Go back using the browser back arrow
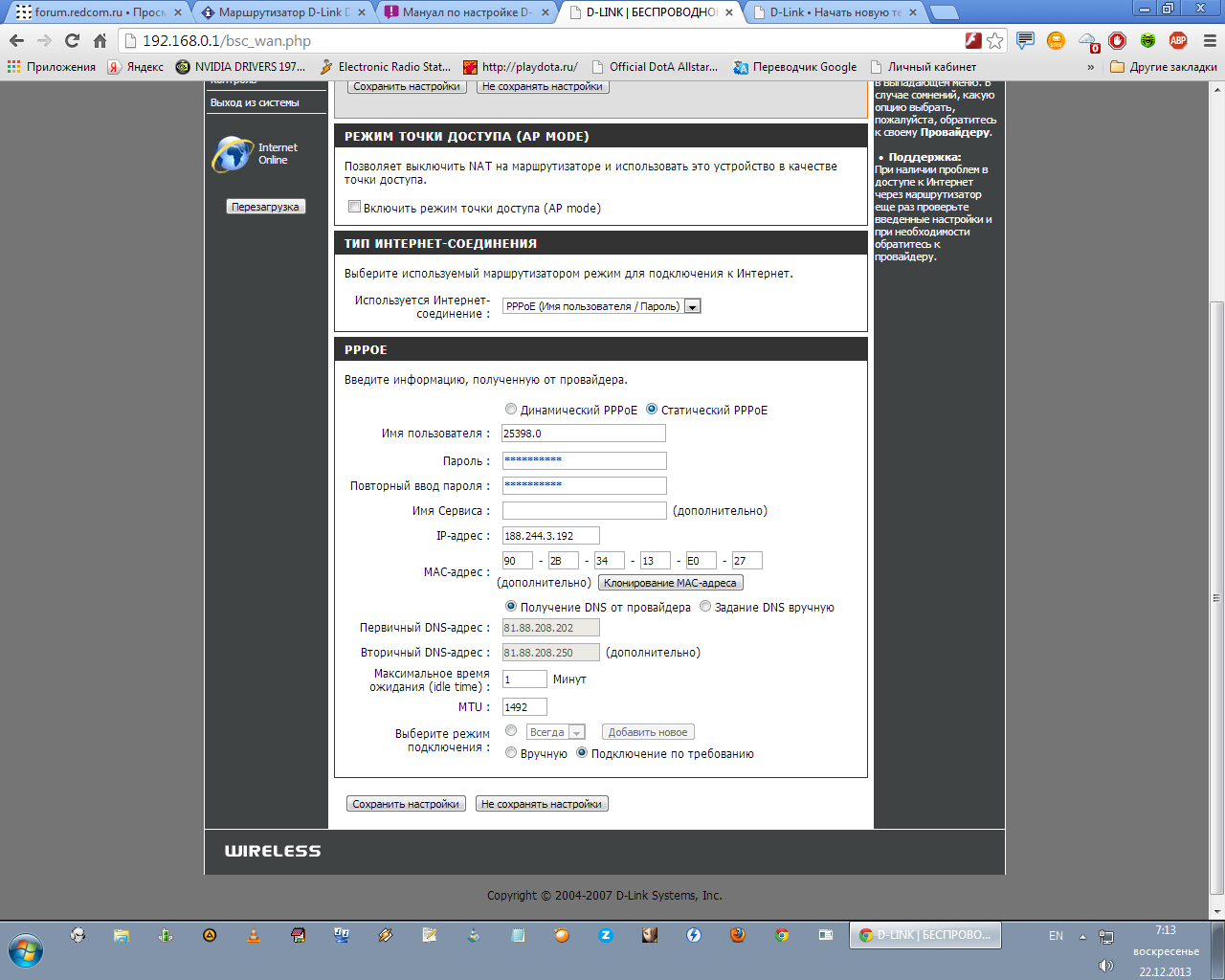Screen dimensions: 1225x980 pyautogui.click(x=16, y=41)
